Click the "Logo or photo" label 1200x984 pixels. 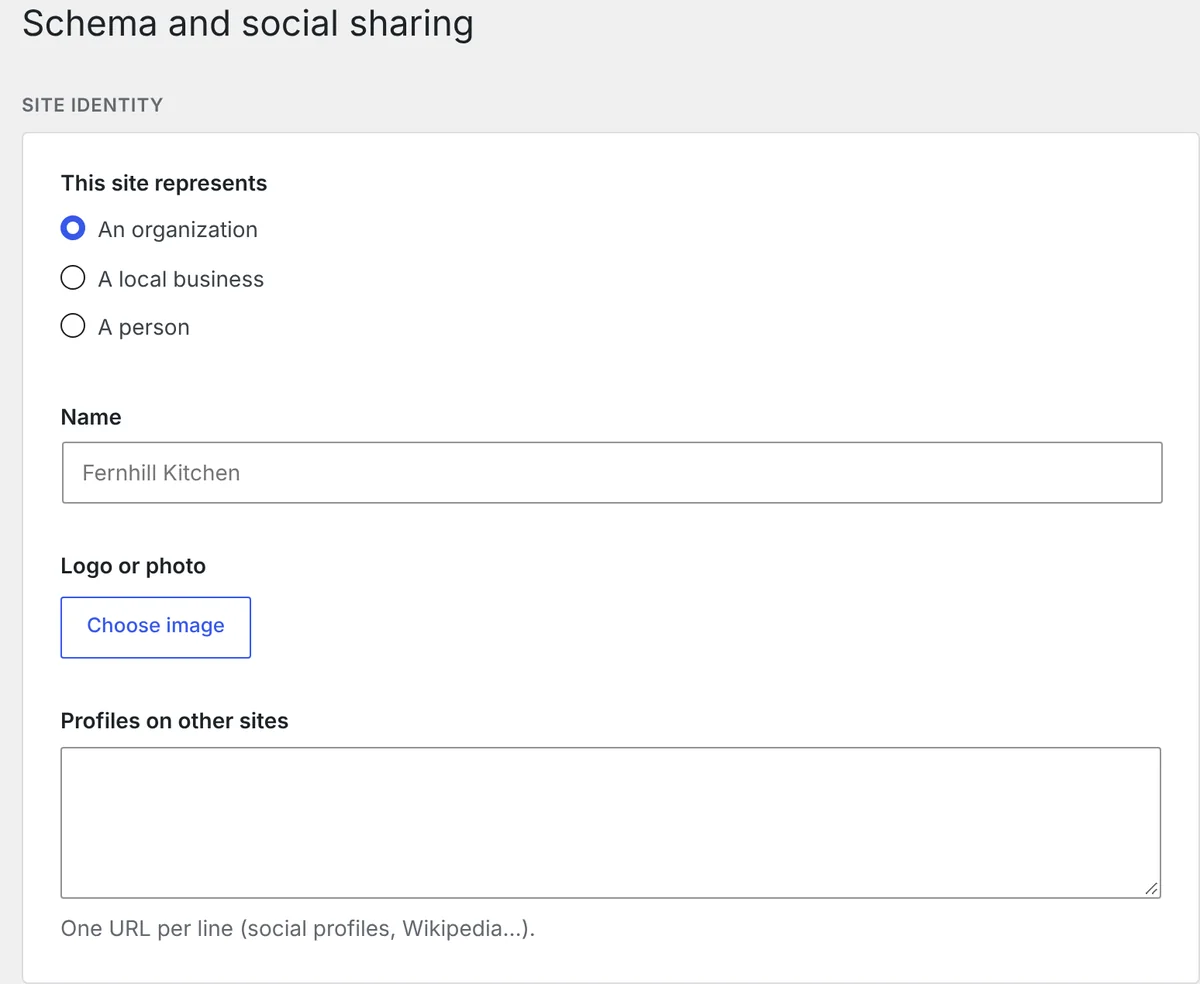pyautogui.click(x=133, y=566)
